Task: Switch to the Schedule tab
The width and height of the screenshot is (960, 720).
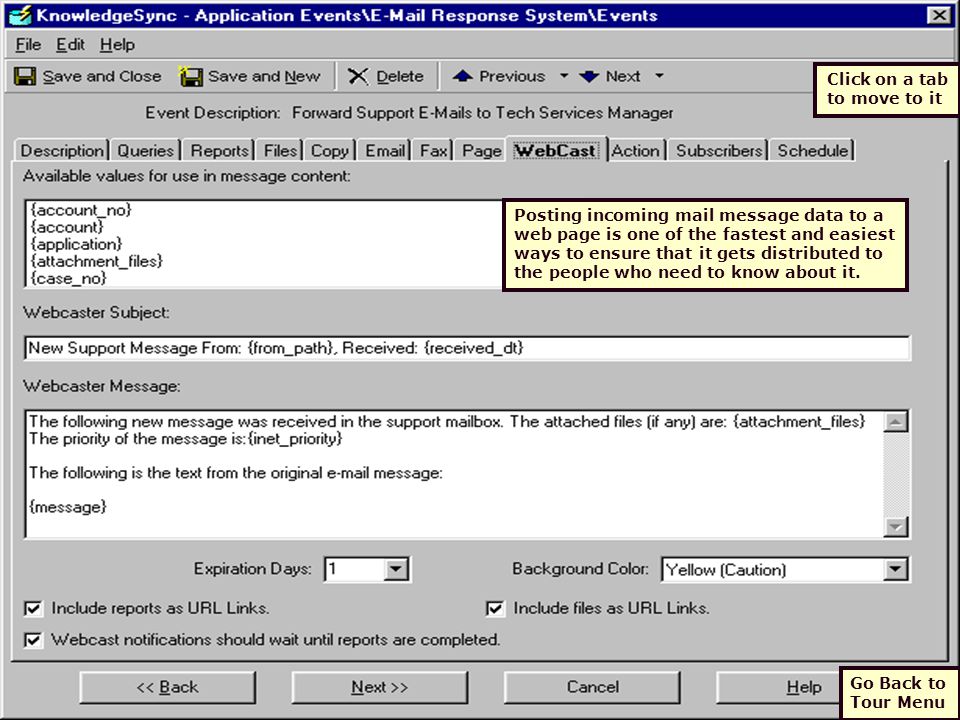Action: pyautogui.click(x=812, y=151)
